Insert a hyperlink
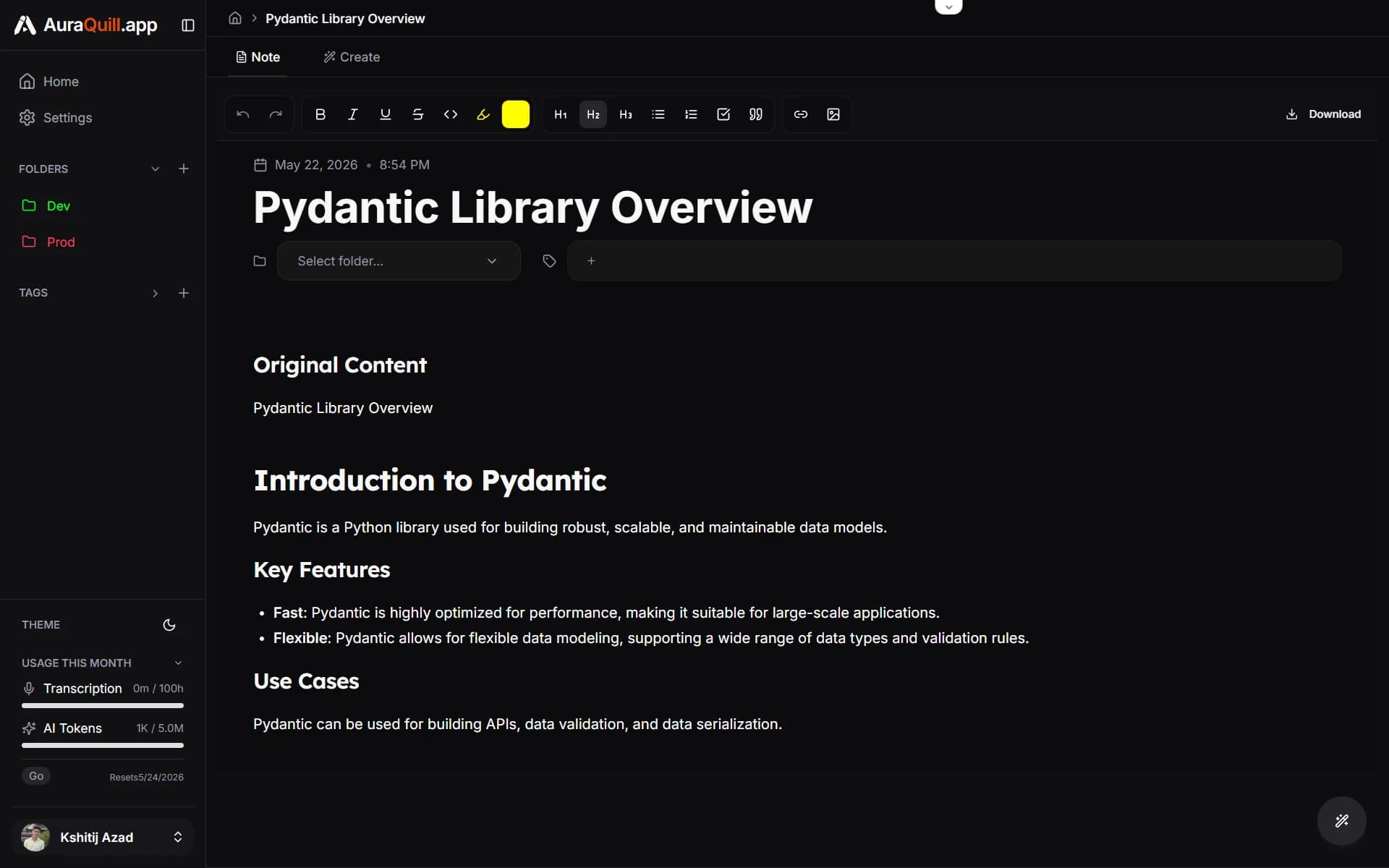The height and width of the screenshot is (868, 1389). click(801, 114)
